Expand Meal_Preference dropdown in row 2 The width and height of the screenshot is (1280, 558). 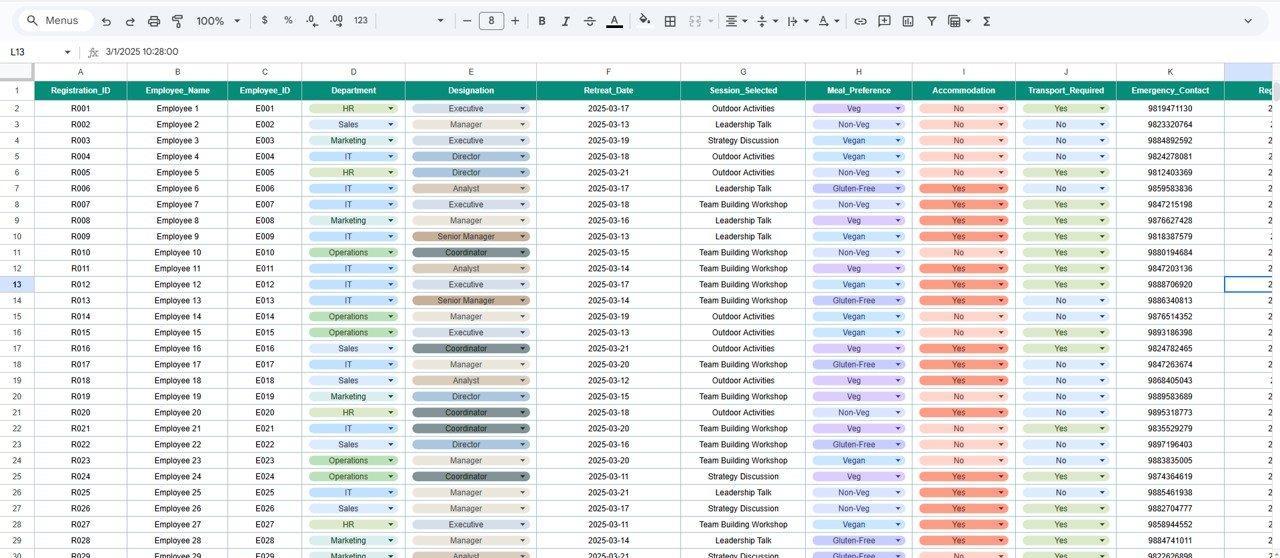898,109
